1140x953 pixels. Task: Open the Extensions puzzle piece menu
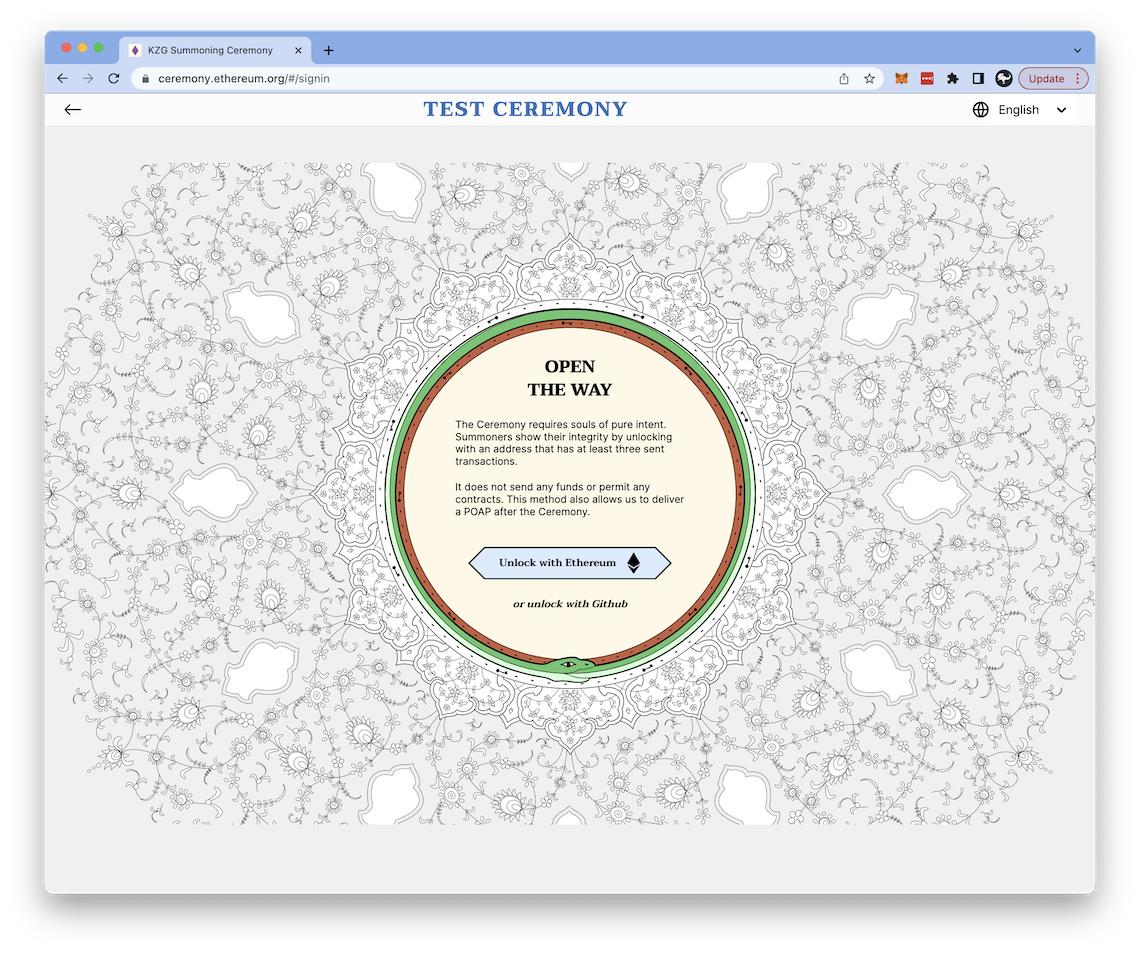click(x=952, y=78)
